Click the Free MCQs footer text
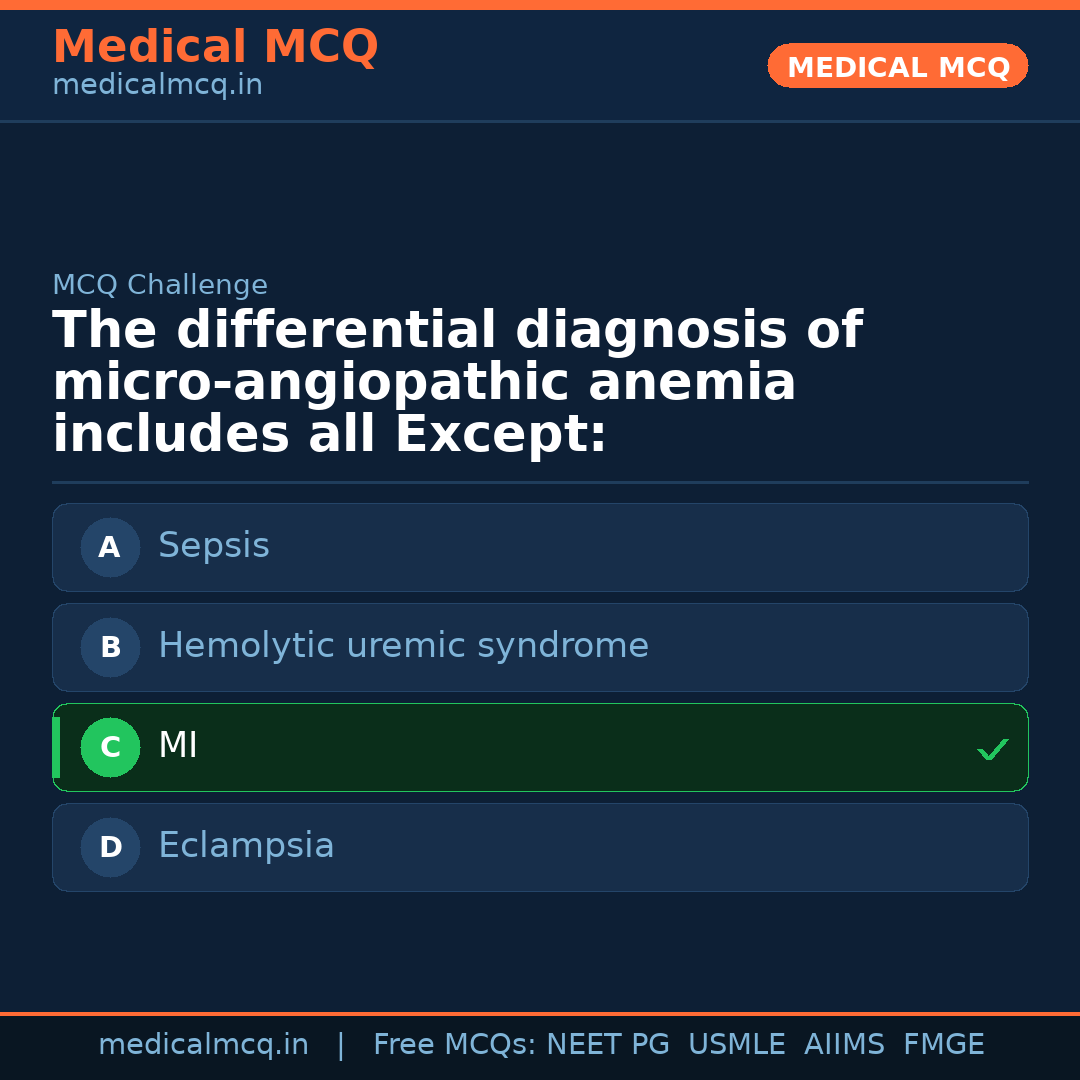The width and height of the screenshot is (1080, 1080). point(453,1045)
